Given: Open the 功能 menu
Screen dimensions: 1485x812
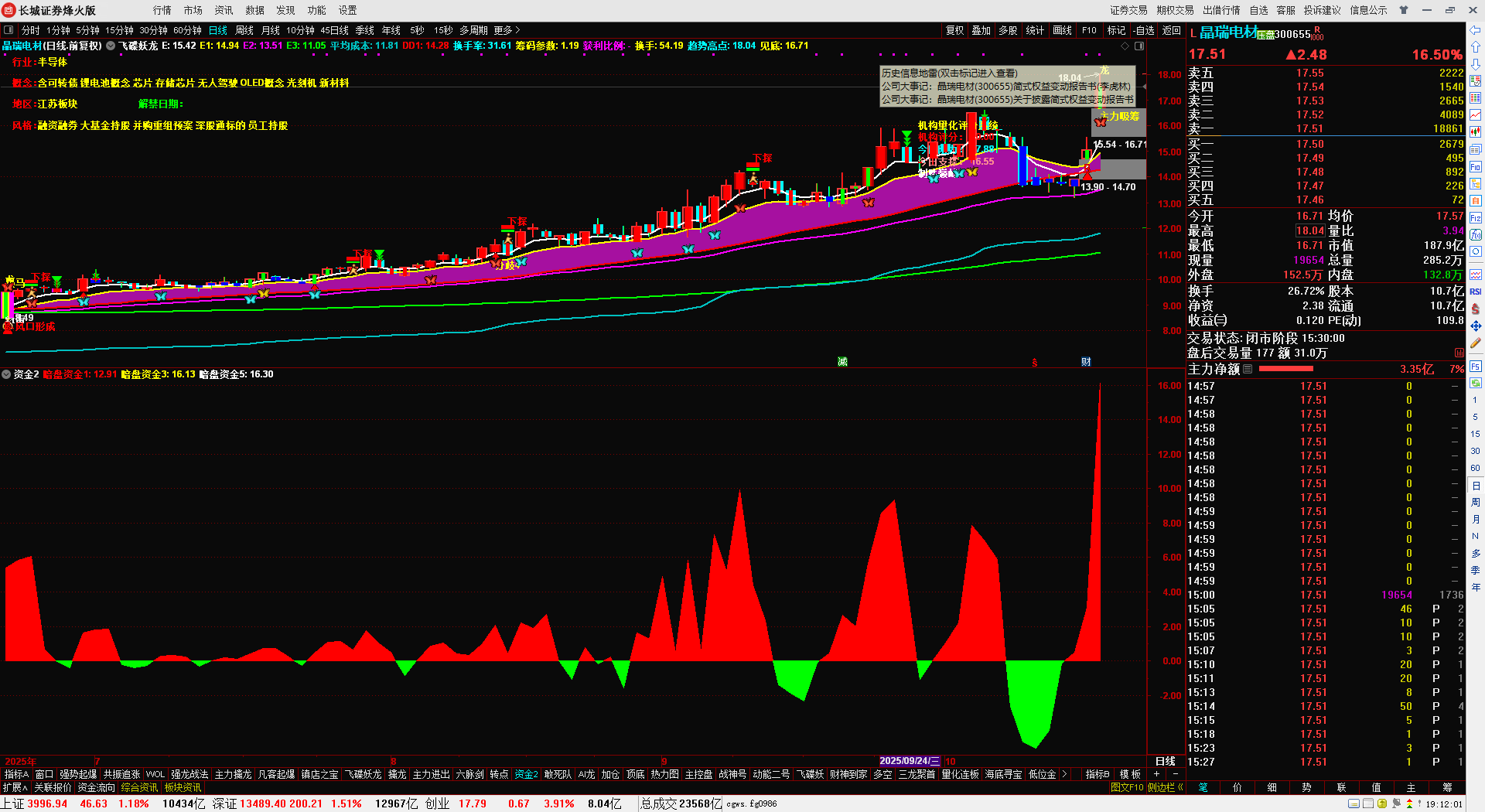Looking at the screenshot, I should (x=317, y=10).
